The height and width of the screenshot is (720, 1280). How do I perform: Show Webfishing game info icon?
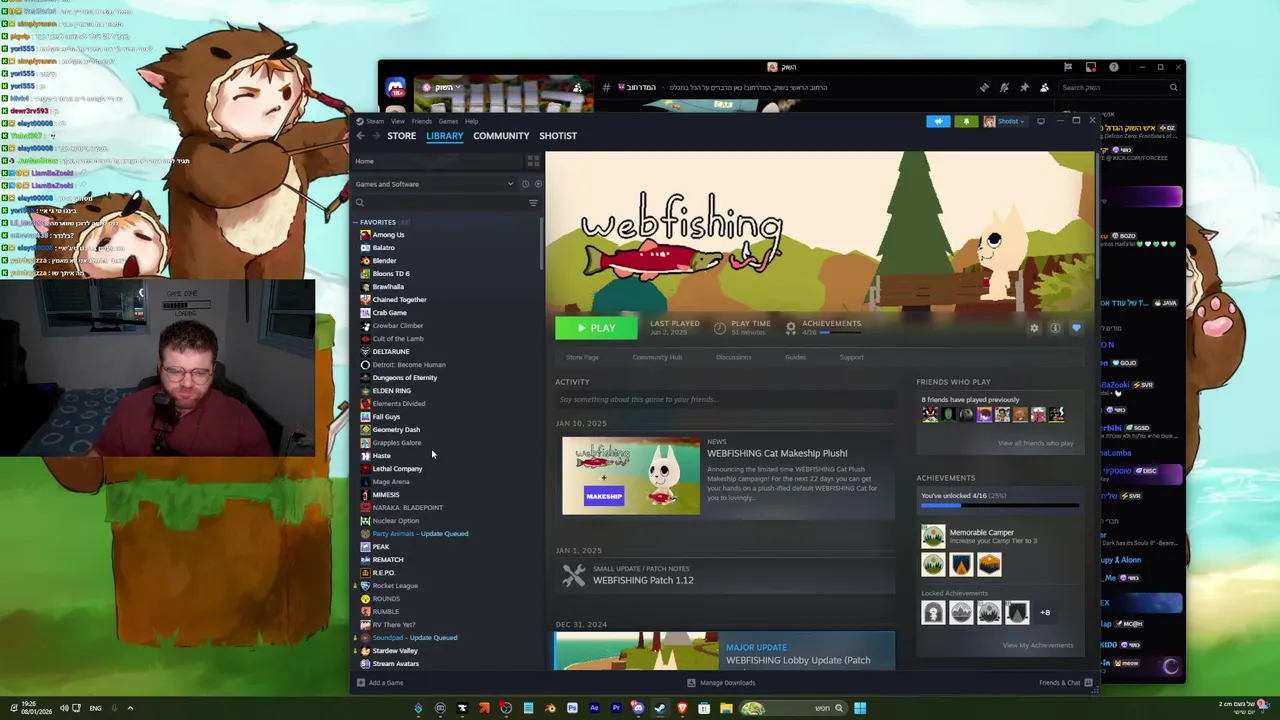tap(1055, 328)
